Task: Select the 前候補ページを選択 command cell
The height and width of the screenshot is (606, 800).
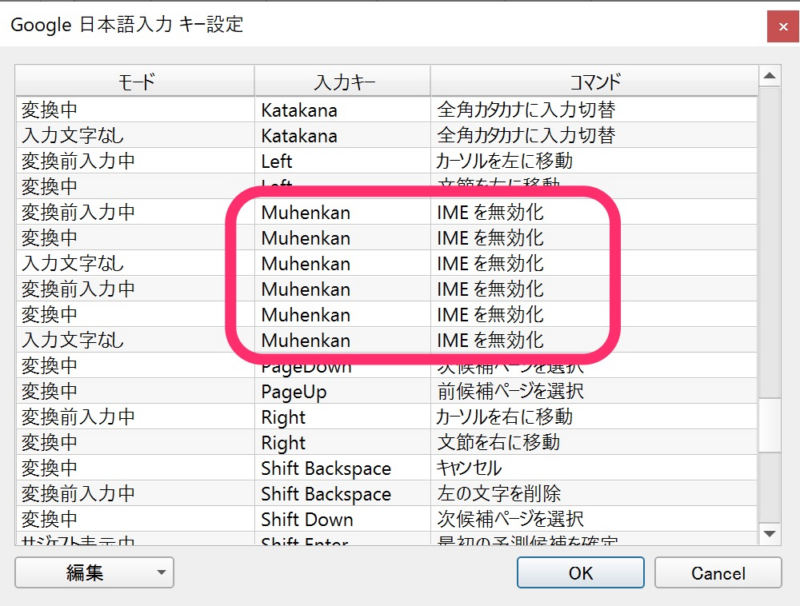Action: pos(594,391)
